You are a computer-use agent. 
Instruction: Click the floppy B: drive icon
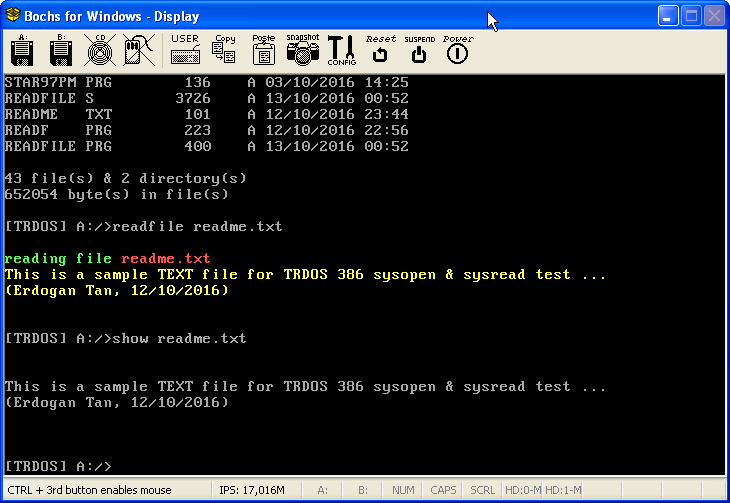point(60,50)
